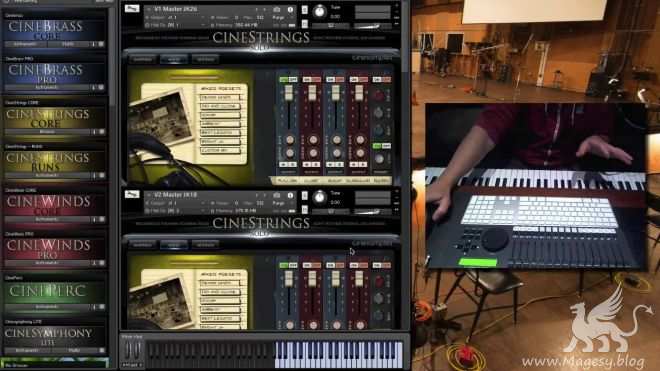Open settings gear of CineBrass PRO library
This screenshot has width=660, height=371.
101,87
